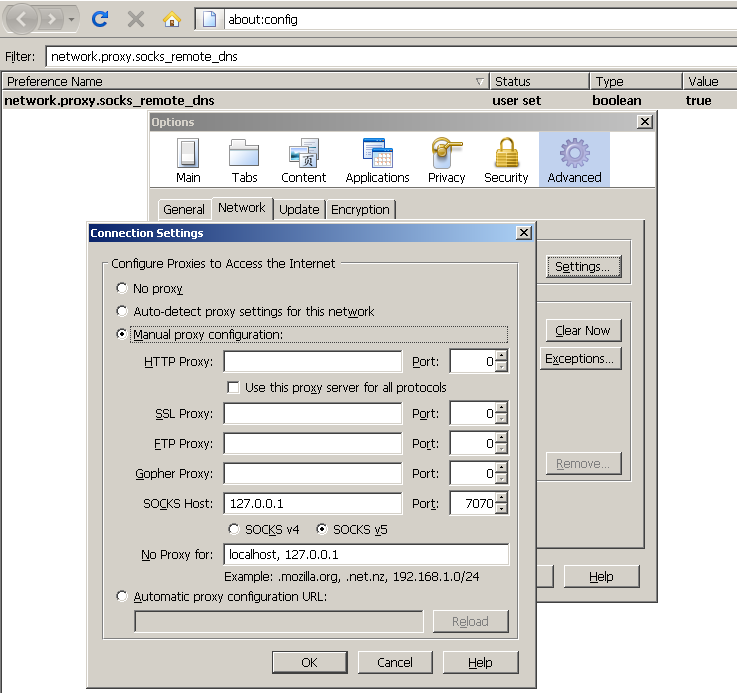737x693 pixels.
Task: Select the No proxy radio button
Action: [x=122, y=288]
